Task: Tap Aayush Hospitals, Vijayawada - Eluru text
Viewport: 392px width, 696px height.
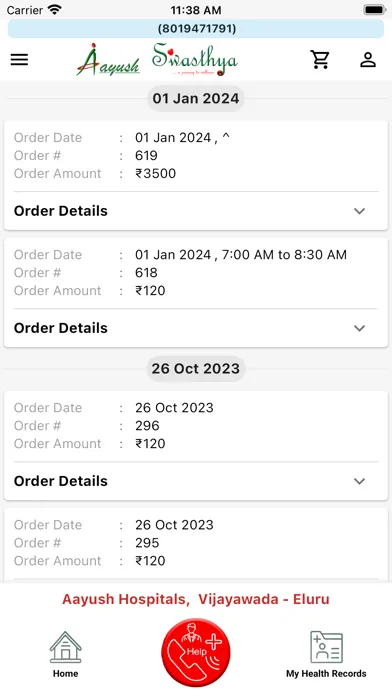Action: [x=196, y=599]
